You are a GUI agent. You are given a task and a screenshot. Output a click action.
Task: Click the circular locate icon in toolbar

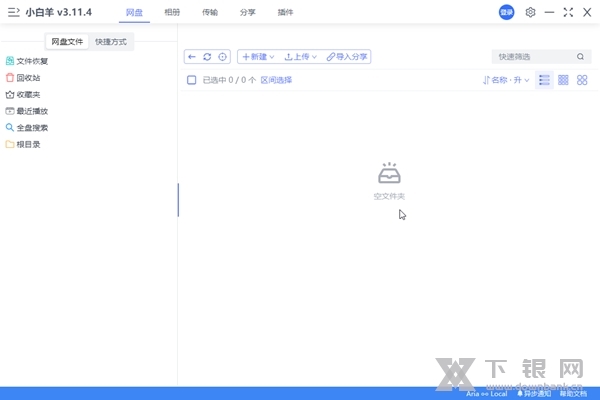[222, 57]
